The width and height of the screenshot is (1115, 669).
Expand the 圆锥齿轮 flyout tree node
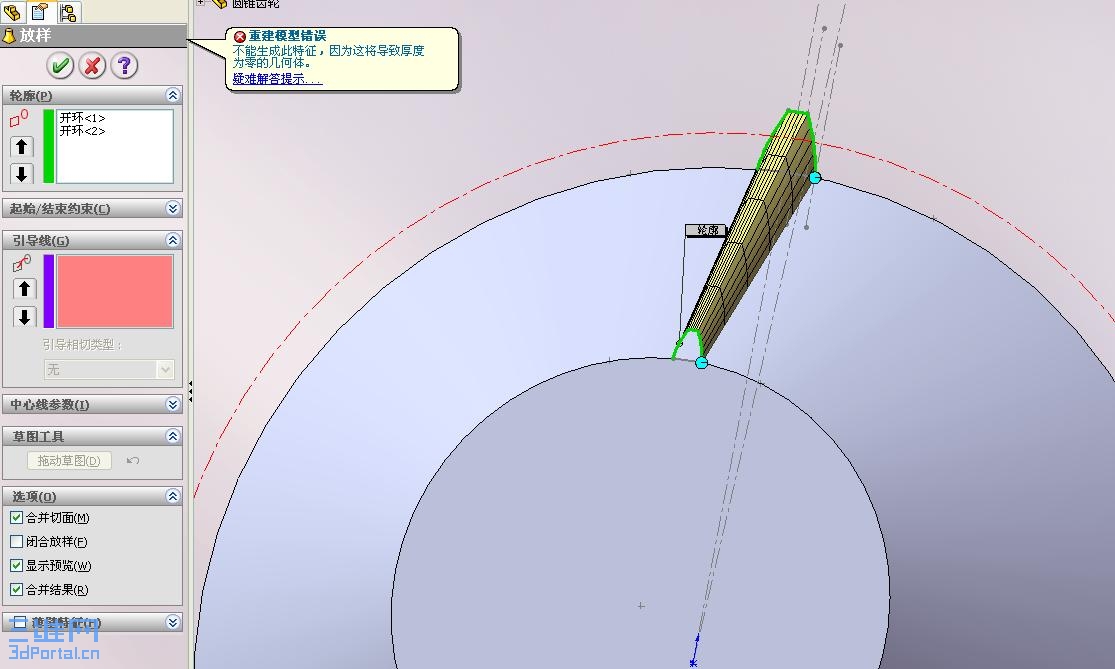[201, 3]
